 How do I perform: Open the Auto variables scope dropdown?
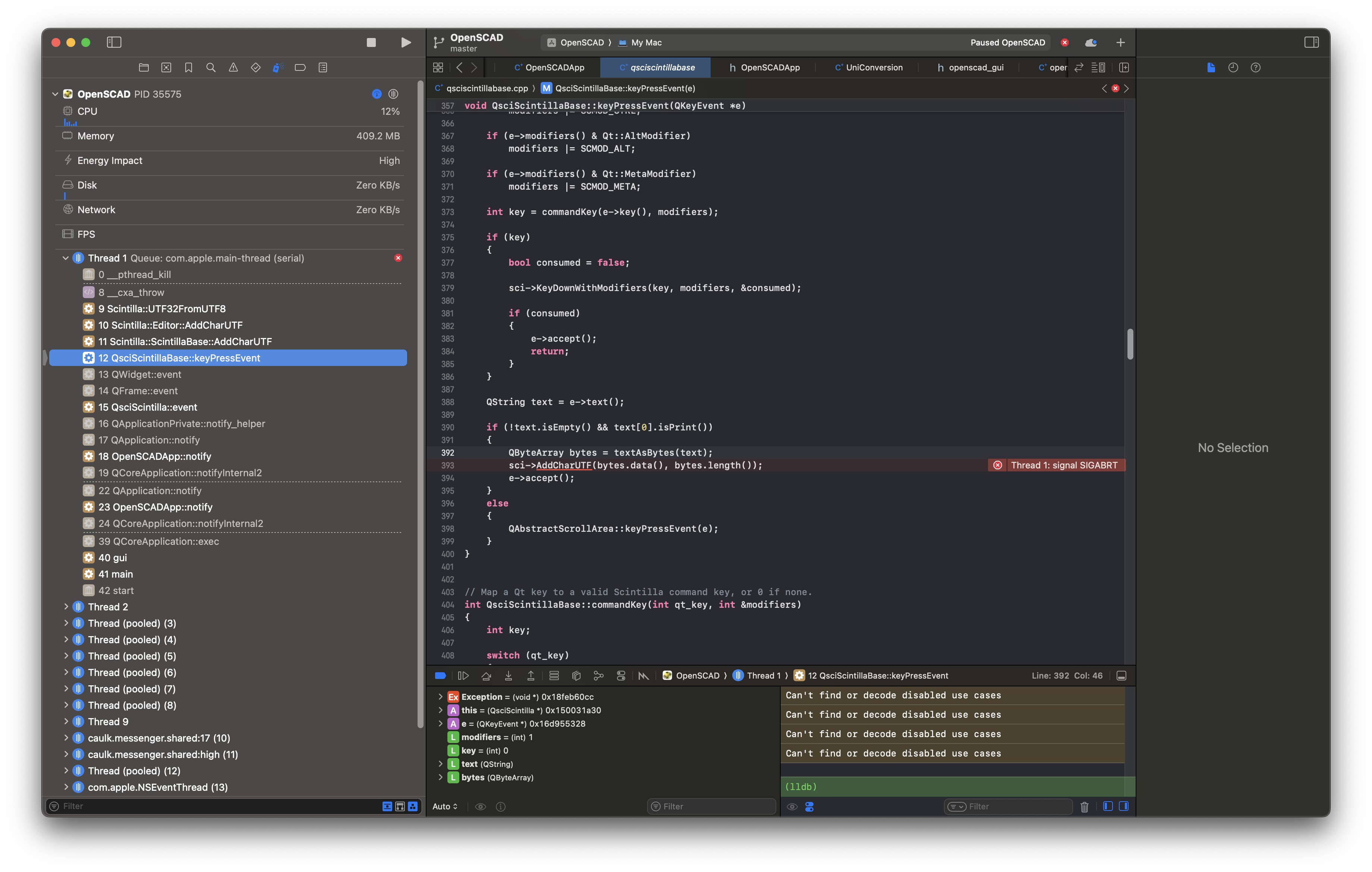(x=445, y=806)
